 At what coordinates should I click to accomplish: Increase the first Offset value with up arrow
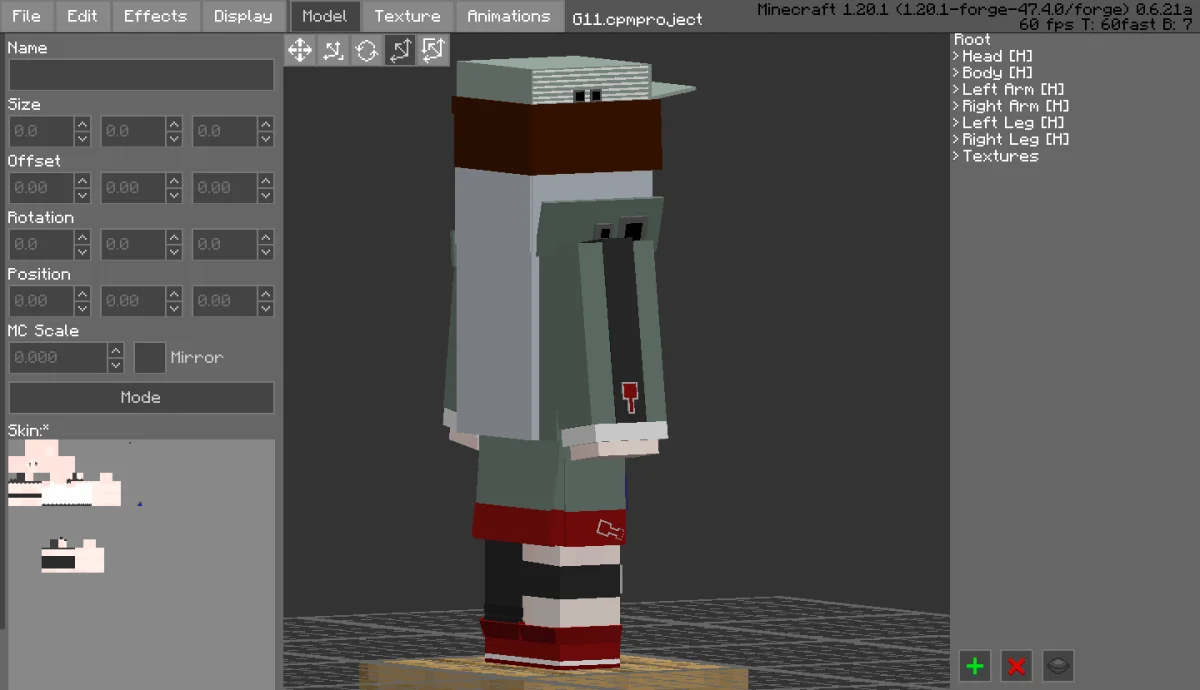pos(83,180)
